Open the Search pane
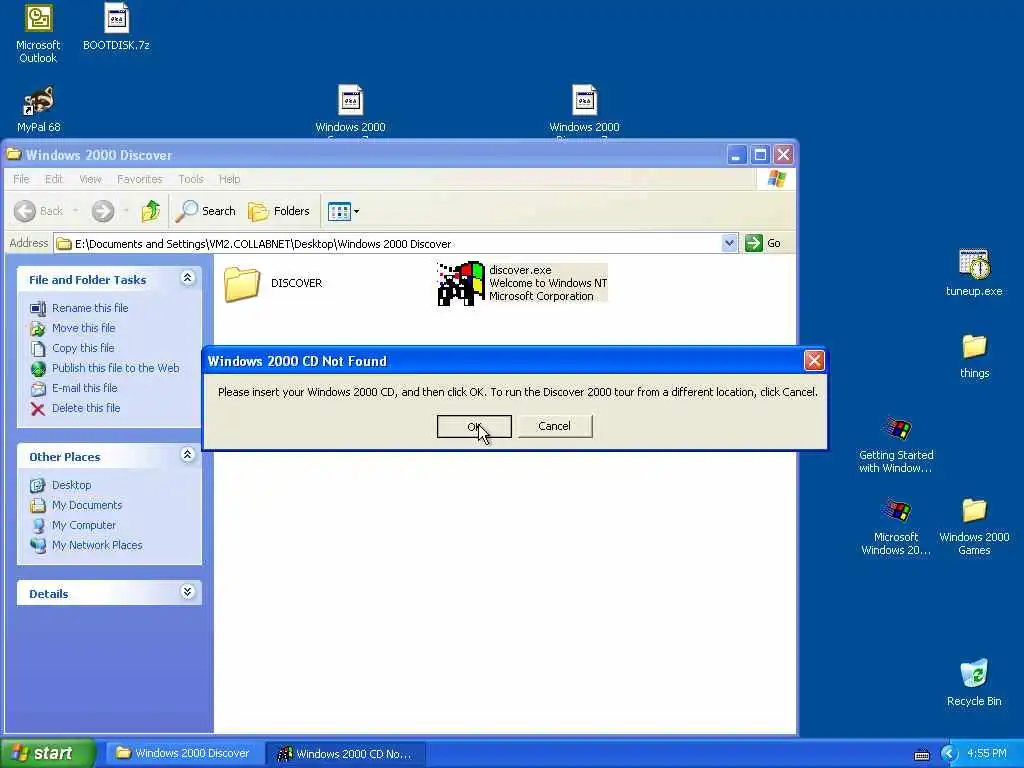The image size is (1024, 768). (206, 211)
